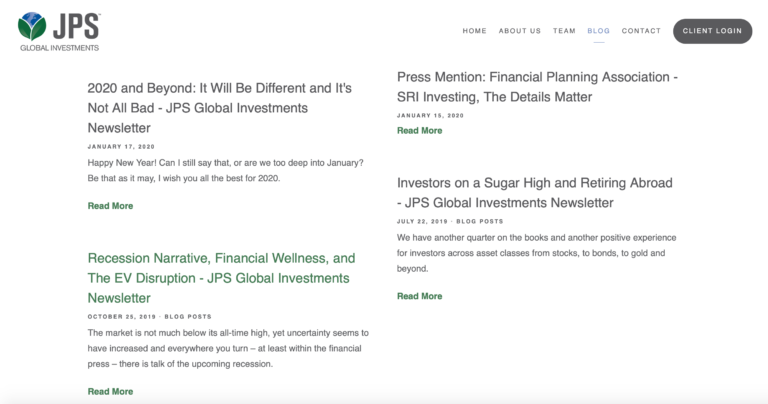Viewport: 768px width, 404px height.
Task: Click the JPS Global Investments logo
Action: click(x=59, y=32)
